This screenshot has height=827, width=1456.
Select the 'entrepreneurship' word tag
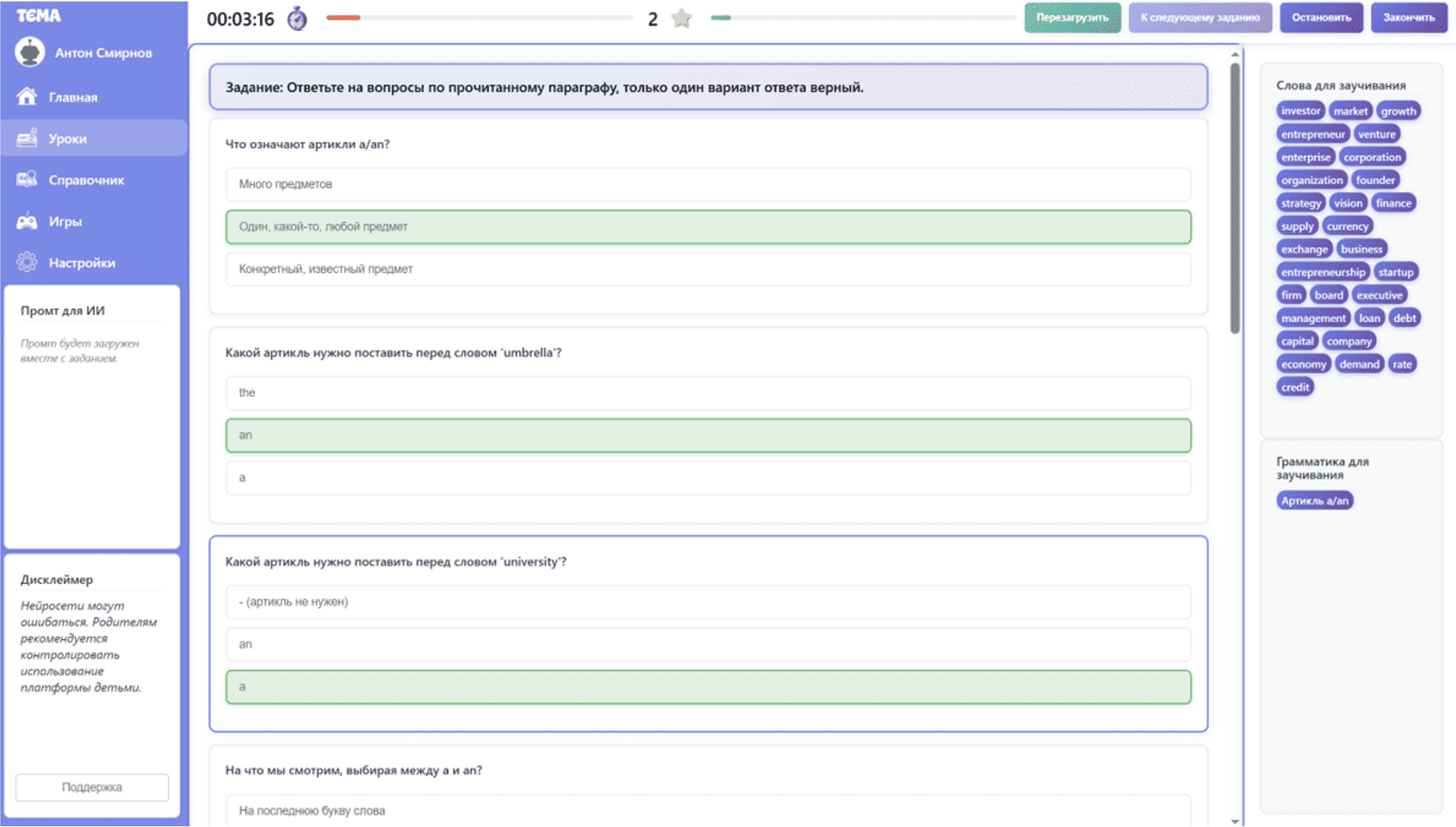click(1322, 272)
